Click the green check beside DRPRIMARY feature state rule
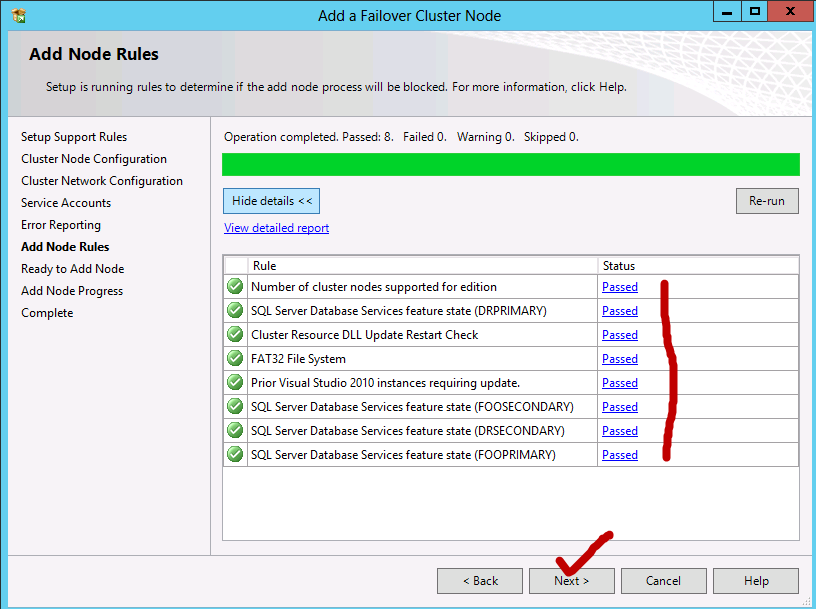Viewport: 816px width, 609px height. [x=234, y=310]
